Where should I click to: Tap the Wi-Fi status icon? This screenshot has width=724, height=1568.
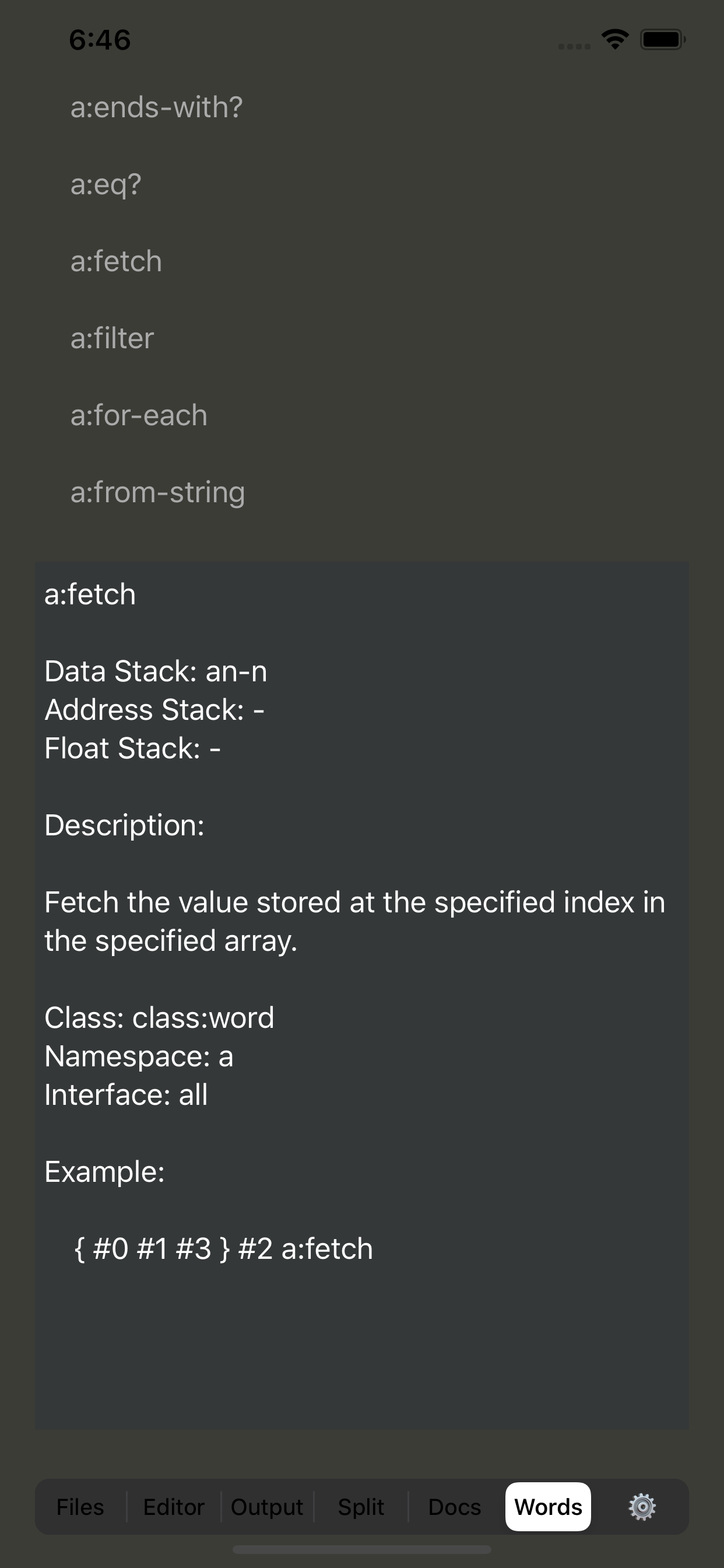615,40
